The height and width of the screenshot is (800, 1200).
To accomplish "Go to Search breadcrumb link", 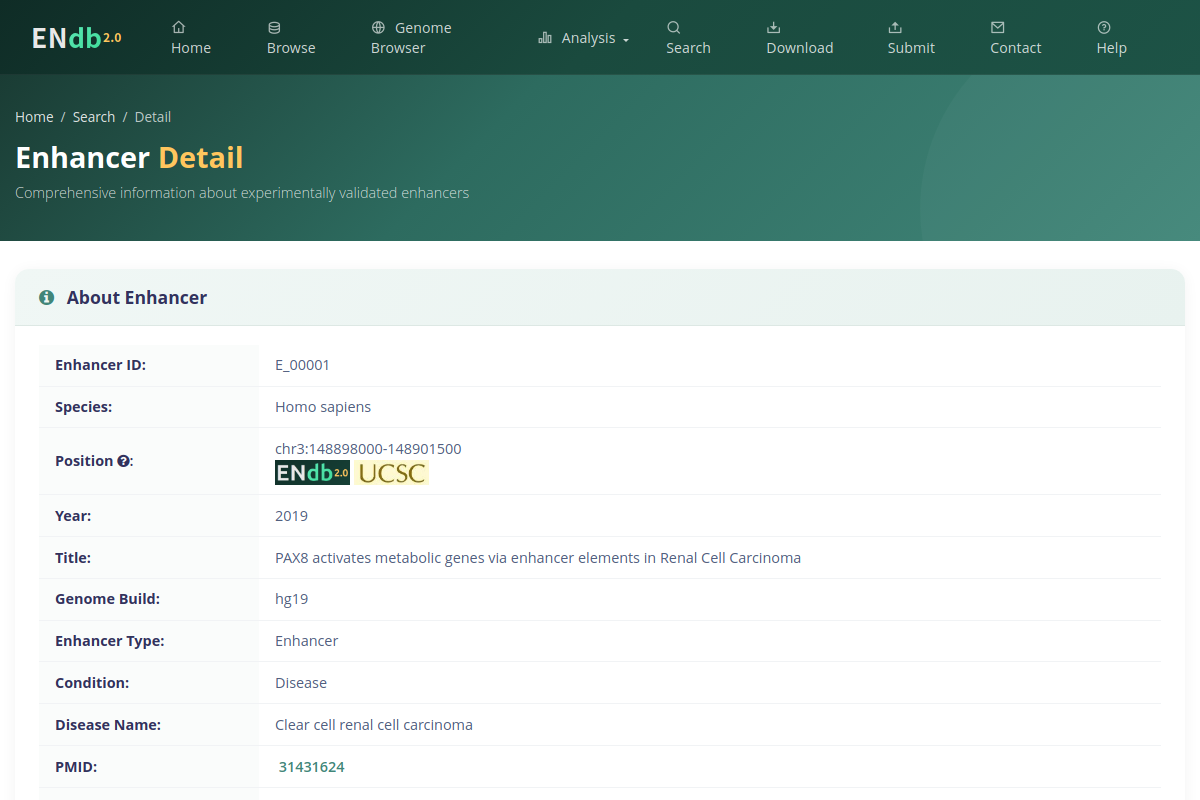I will (x=94, y=117).
